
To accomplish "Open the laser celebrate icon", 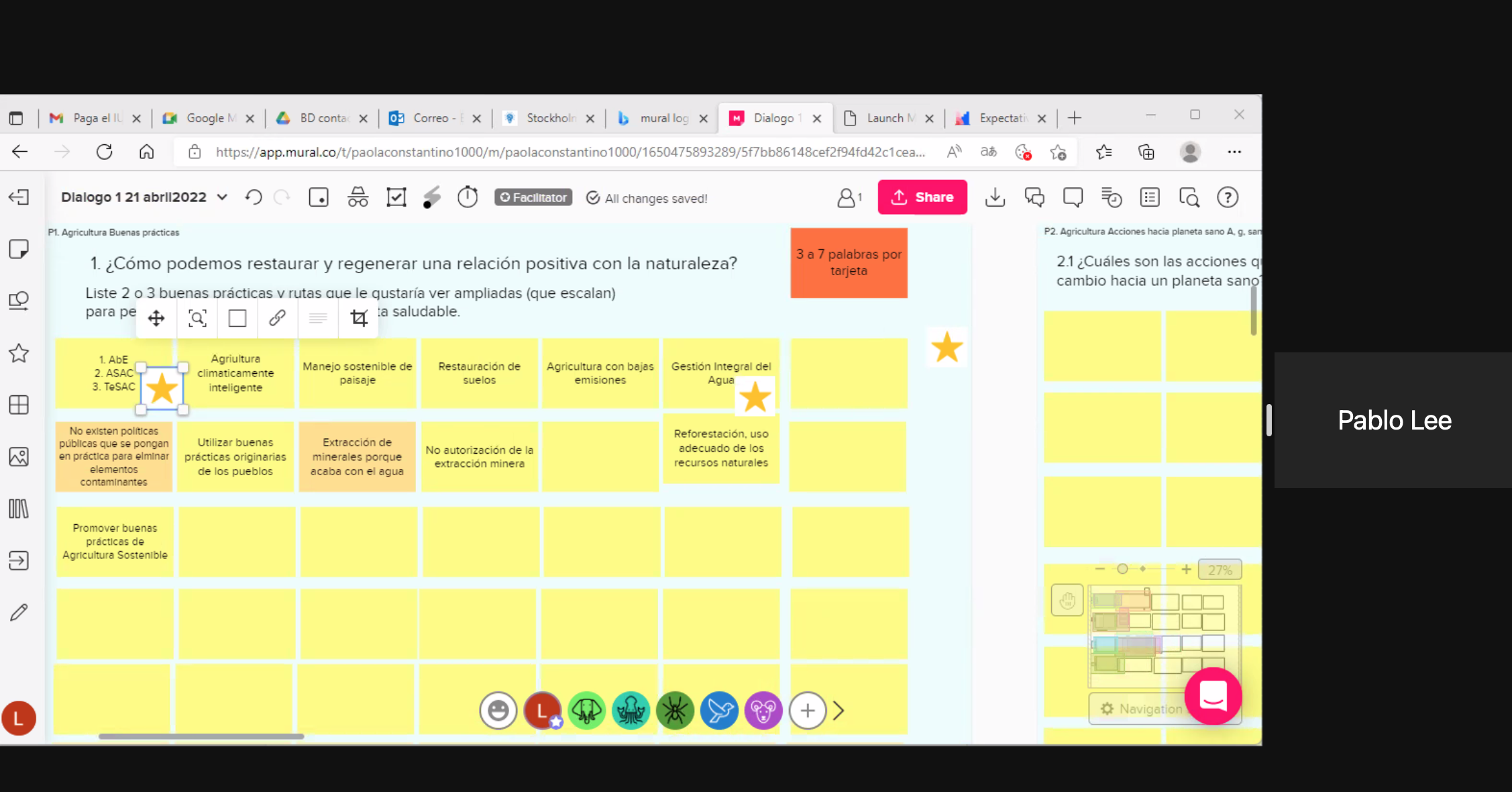I will point(431,197).
